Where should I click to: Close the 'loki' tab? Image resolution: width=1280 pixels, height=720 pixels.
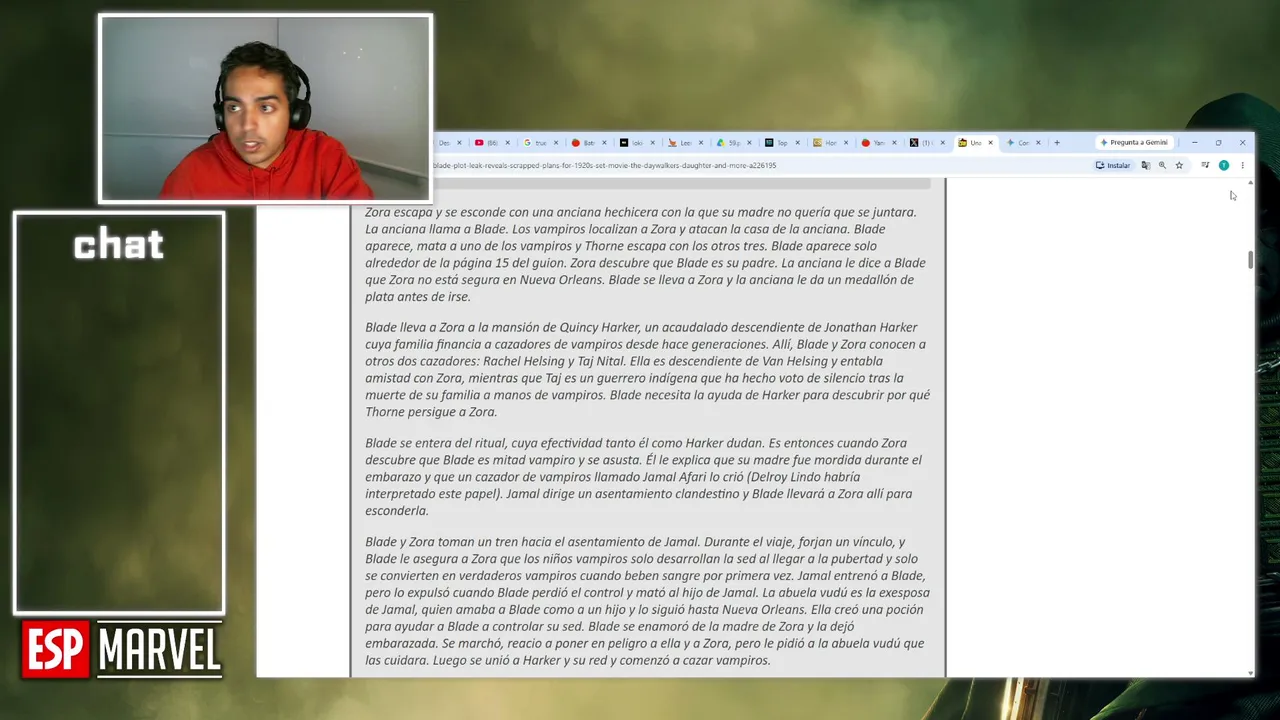coord(653,142)
